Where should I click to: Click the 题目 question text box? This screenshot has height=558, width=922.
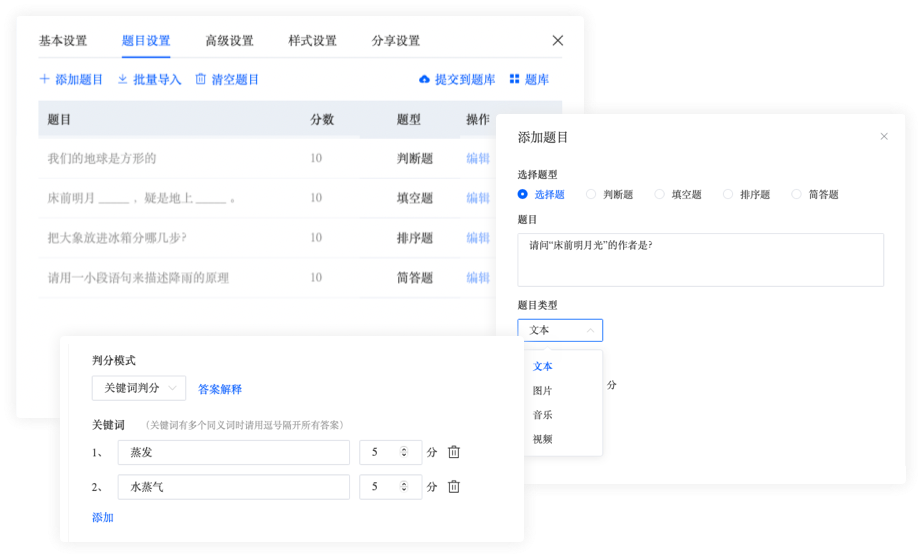click(700, 260)
